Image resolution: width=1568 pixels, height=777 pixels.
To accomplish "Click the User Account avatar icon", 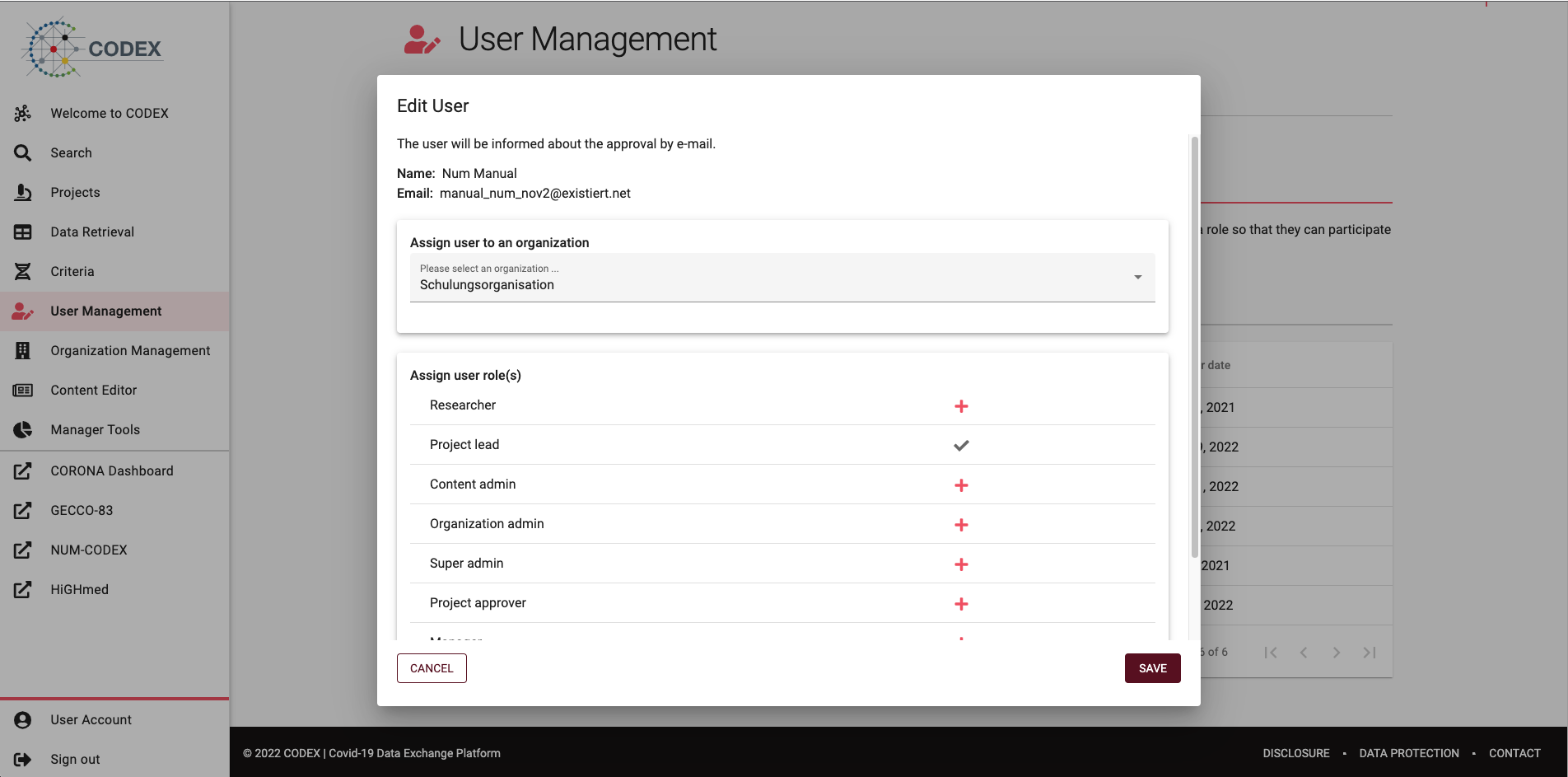I will click(23, 720).
